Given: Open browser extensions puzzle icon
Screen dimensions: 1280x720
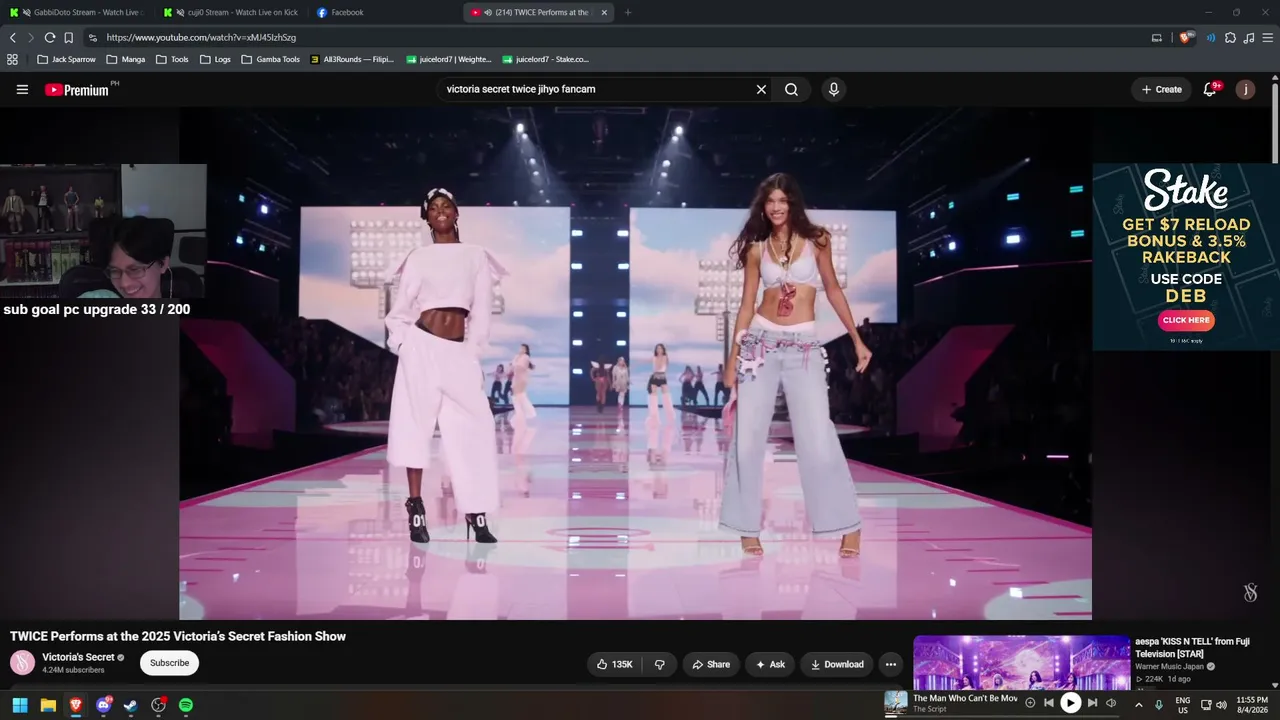Looking at the screenshot, I should point(1230,38).
